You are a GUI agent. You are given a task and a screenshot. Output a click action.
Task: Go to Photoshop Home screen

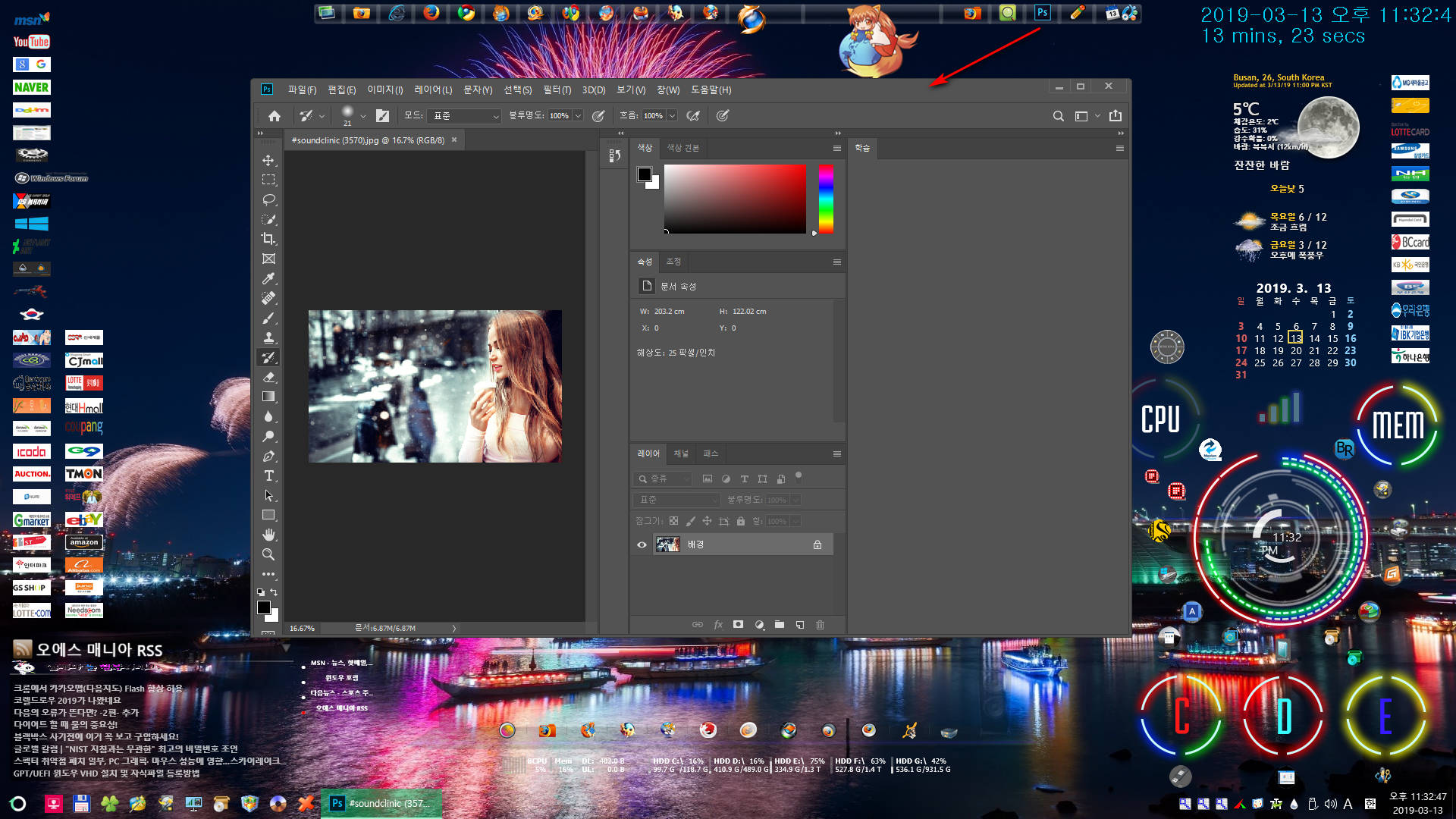tap(275, 116)
